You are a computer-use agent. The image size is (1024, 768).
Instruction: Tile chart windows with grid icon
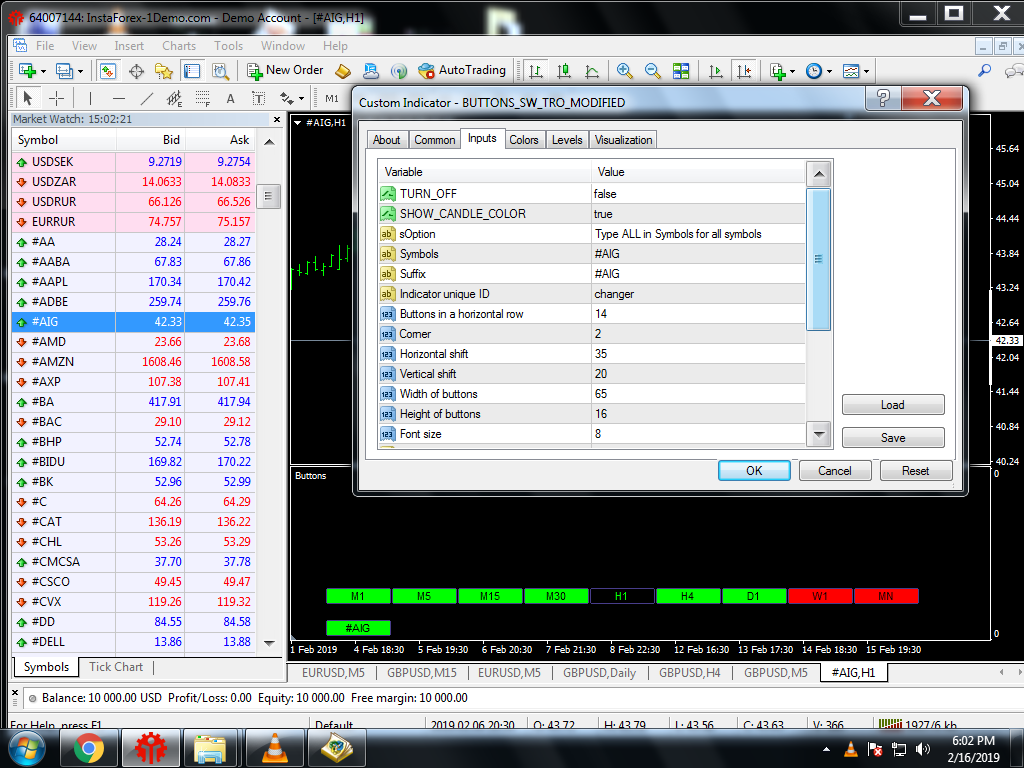[x=681, y=71]
